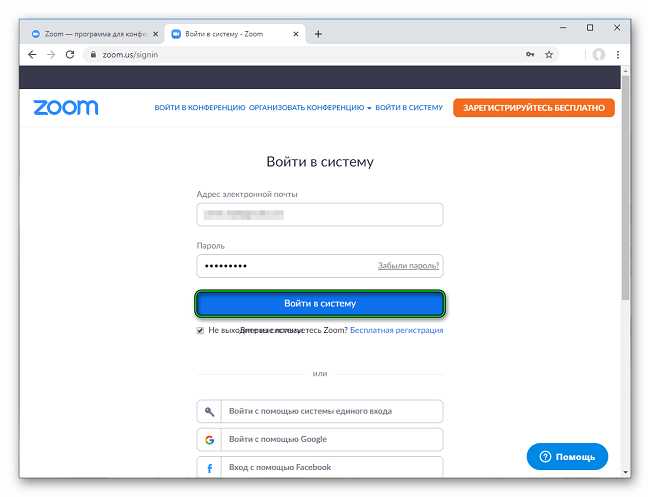Viewport: 650px width, 497px height.
Task: Reload the page with the refresh icon
Action: pyautogui.click(x=70, y=55)
